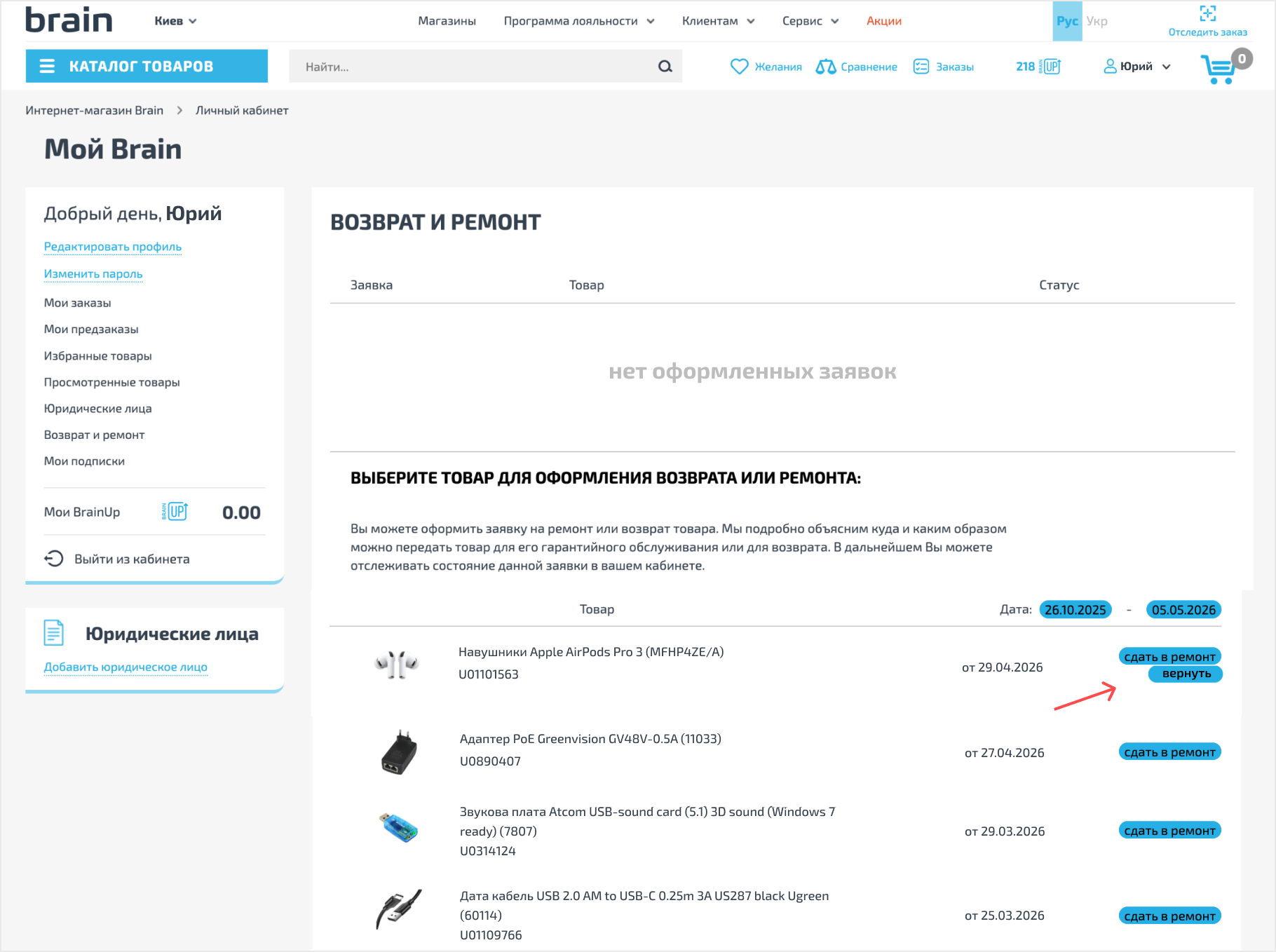The height and width of the screenshot is (952, 1276).
Task: Switch language to Укр
Action: tap(1097, 21)
